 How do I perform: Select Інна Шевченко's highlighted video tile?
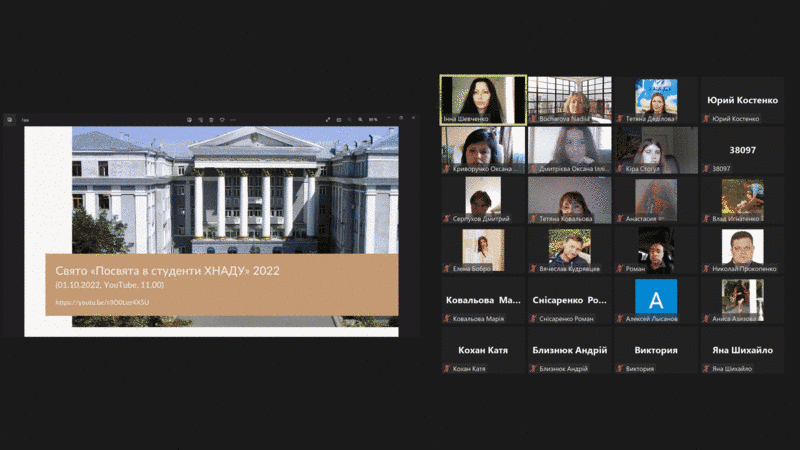pyautogui.click(x=483, y=100)
